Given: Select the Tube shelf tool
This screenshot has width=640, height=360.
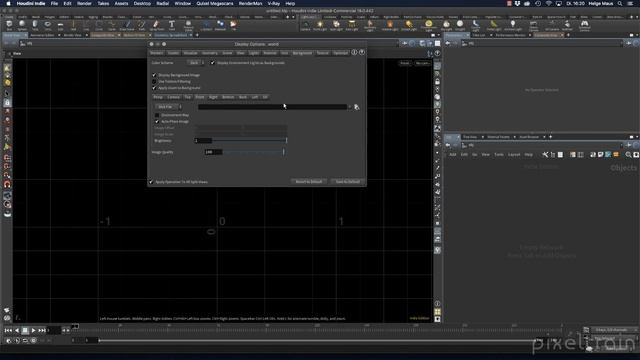Looking at the screenshot, I should pyautogui.click(x=35, y=26).
